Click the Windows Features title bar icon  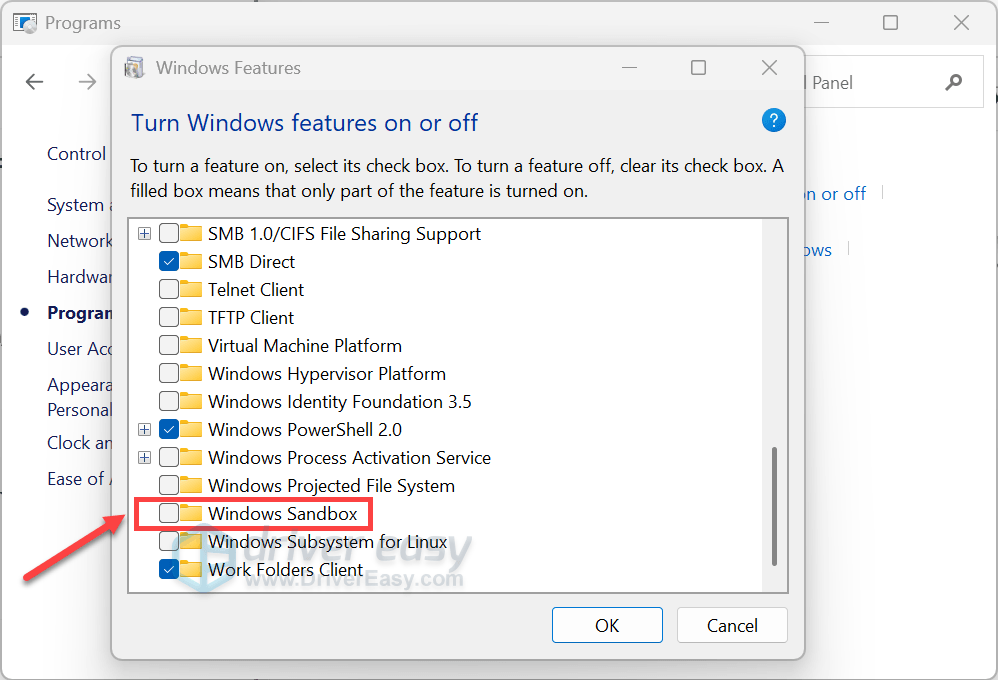pyautogui.click(x=134, y=67)
